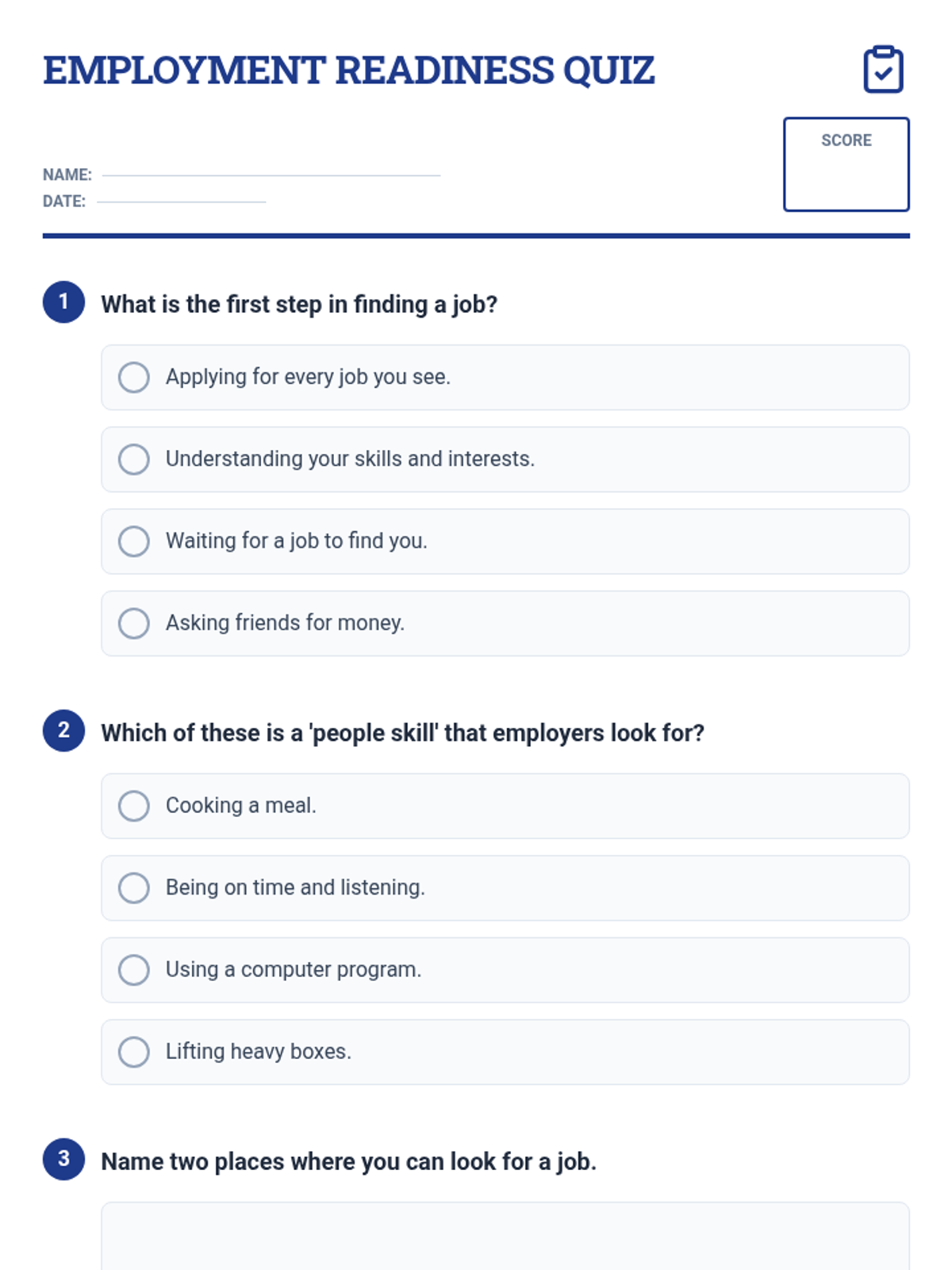Click inside the SCORE box
Image resolution: width=952 pixels, height=1270 pixels.
[846, 164]
